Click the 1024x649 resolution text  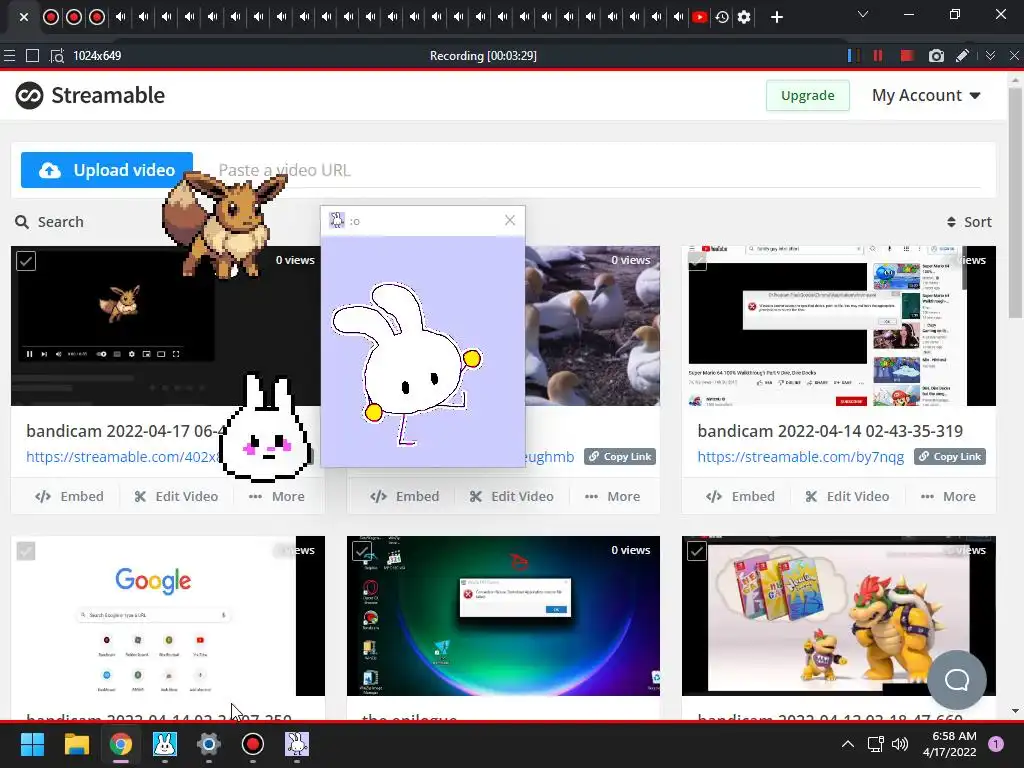(97, 56)
